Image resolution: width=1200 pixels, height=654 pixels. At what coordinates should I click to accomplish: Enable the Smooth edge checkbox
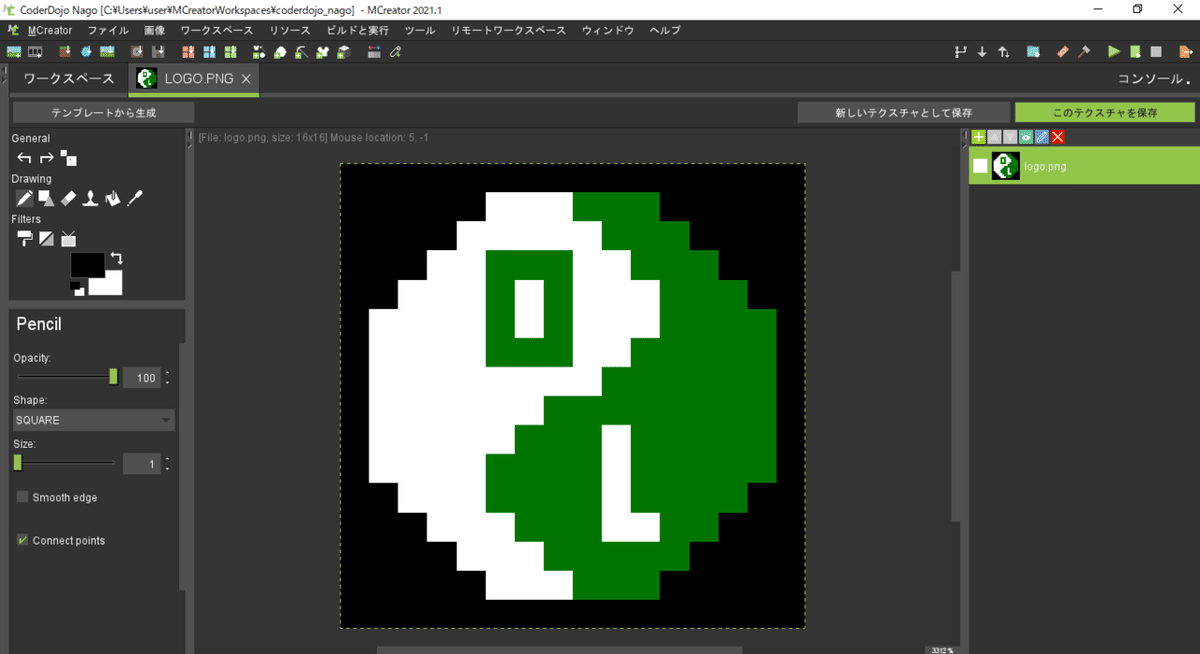click(21, 497)
